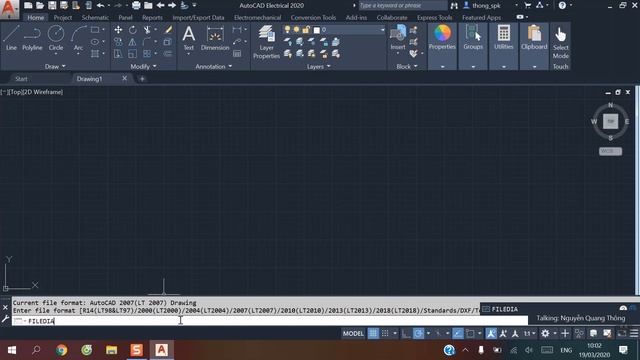Click the Trim scissors icon
Viewport: 640px width, 360px height.
pos(147,30)
